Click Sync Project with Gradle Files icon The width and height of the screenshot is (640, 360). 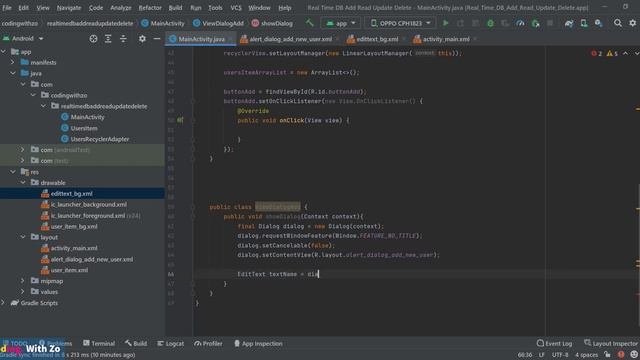pos(569,23)
